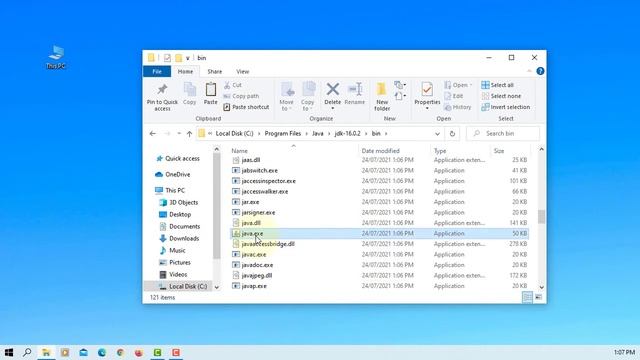Switch to the Share ribbon tab
640x360 pixels.
pos(215,71)
